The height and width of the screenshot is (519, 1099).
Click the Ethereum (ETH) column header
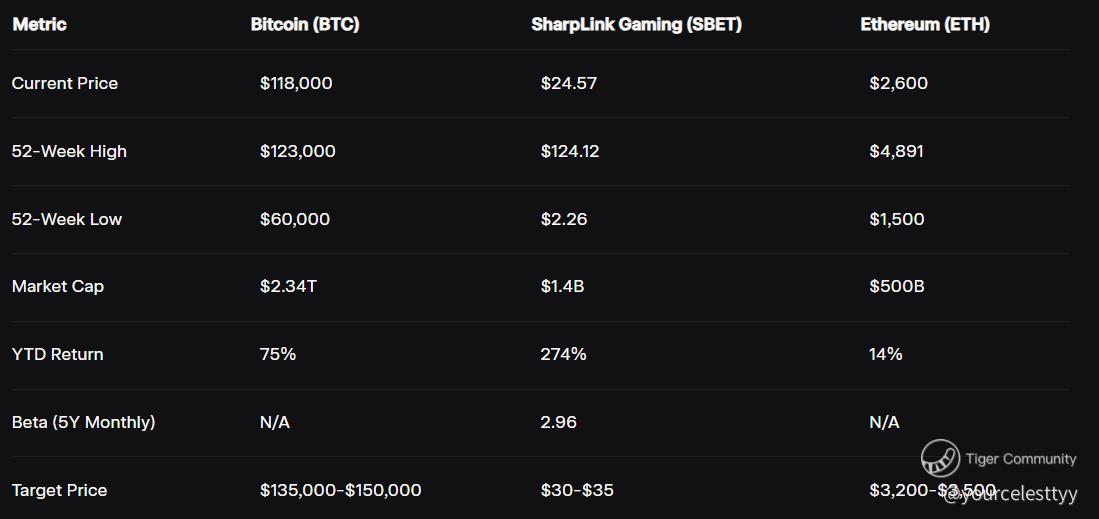(925, 25)
